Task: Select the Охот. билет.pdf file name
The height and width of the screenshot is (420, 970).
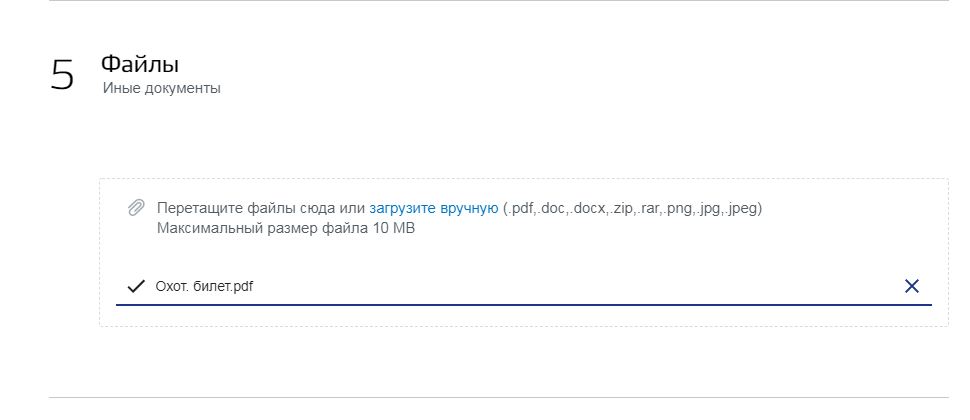Action: pyautogui.click(x=204, y=287)
